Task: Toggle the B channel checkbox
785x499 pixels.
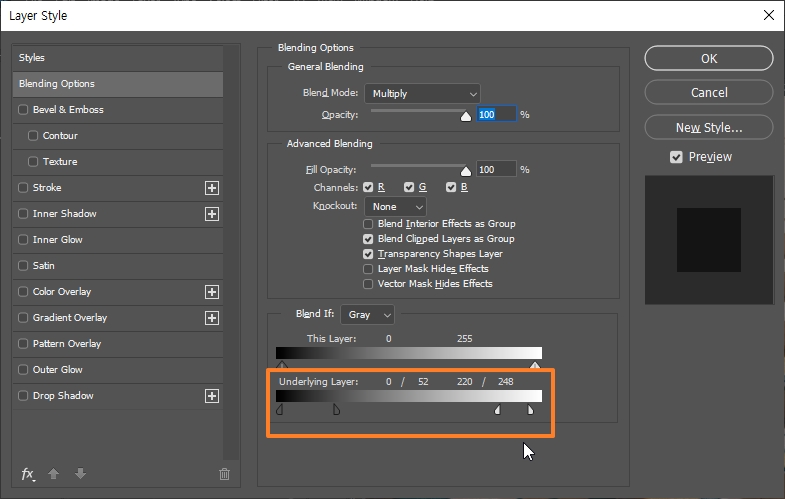Action: [x=451, y=187]
